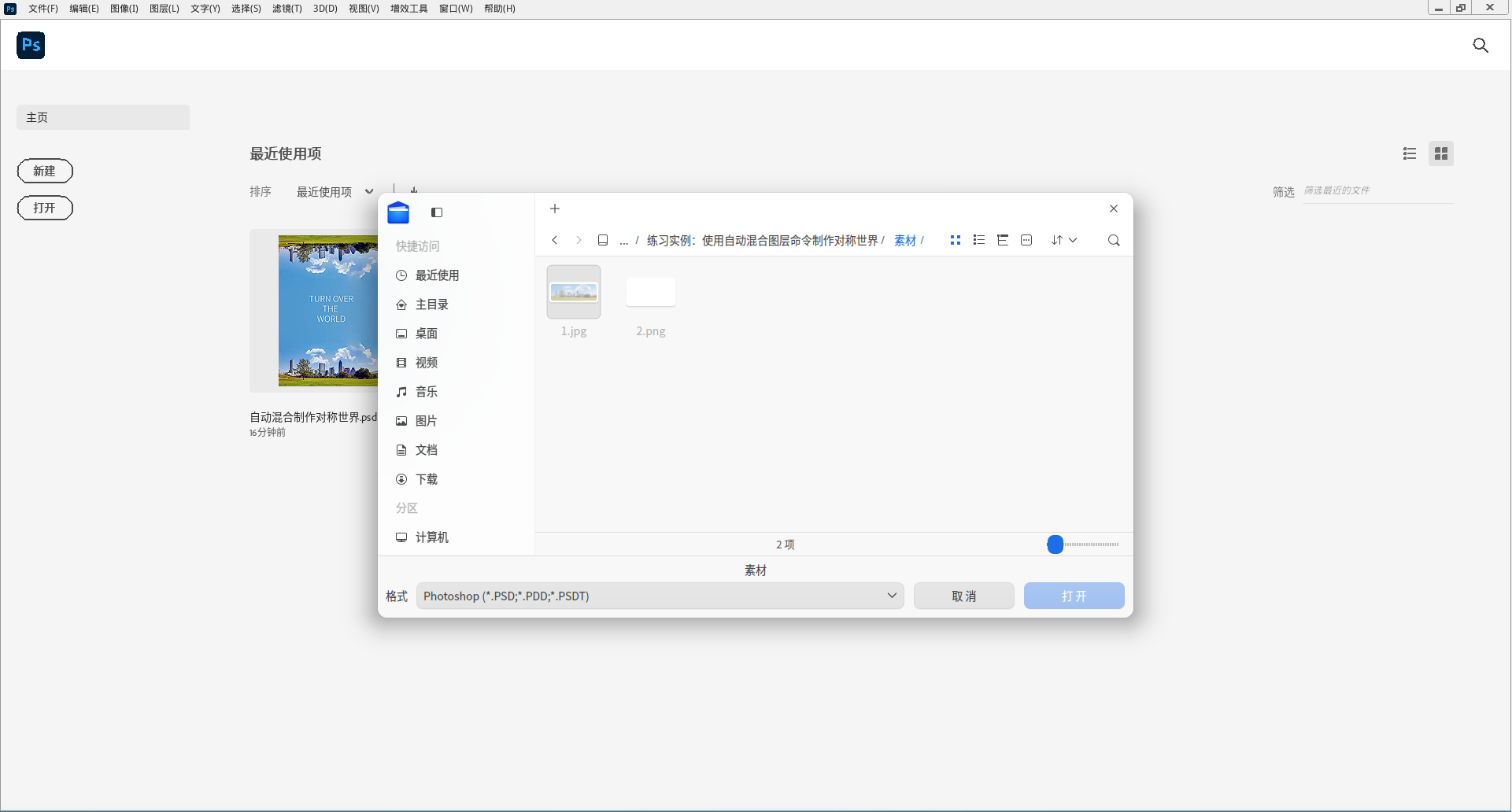Click the device icon in path bar
The width and height of the screenshot is (1512, 812).
tap(603, 240)
